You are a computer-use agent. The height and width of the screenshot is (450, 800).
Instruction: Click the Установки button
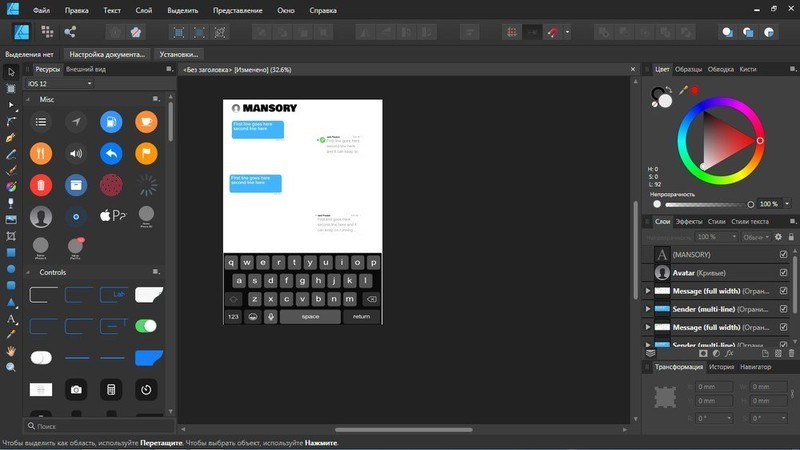point(180,54)
